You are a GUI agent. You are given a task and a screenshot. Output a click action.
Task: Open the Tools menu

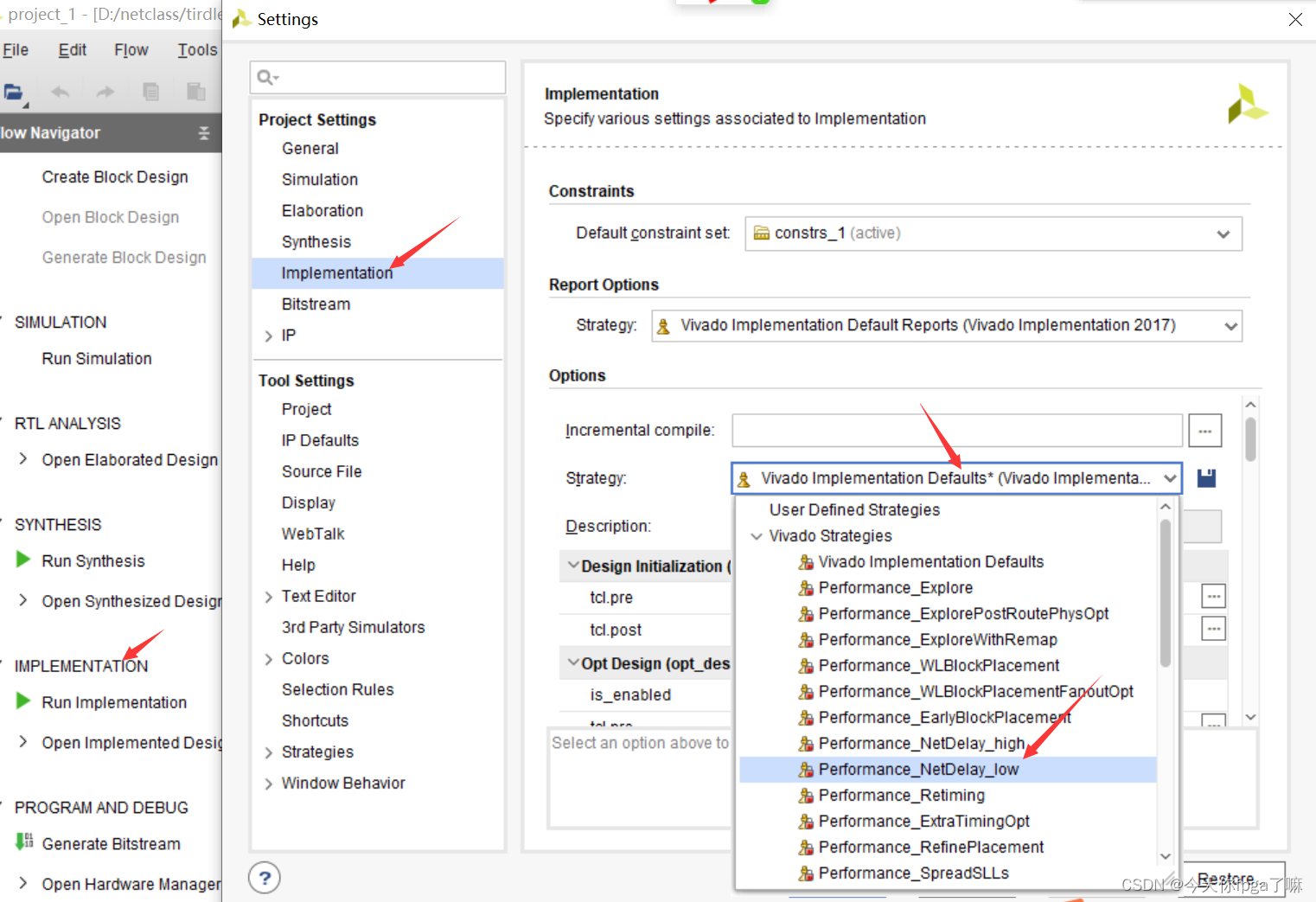(x=197, y=50)
